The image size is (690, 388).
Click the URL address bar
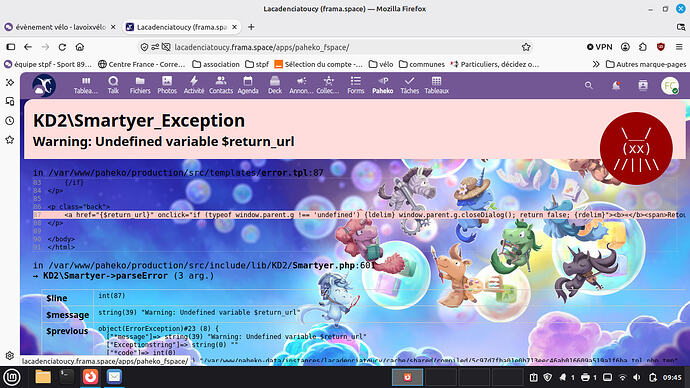pyautogui.click(x=334, y=47)
